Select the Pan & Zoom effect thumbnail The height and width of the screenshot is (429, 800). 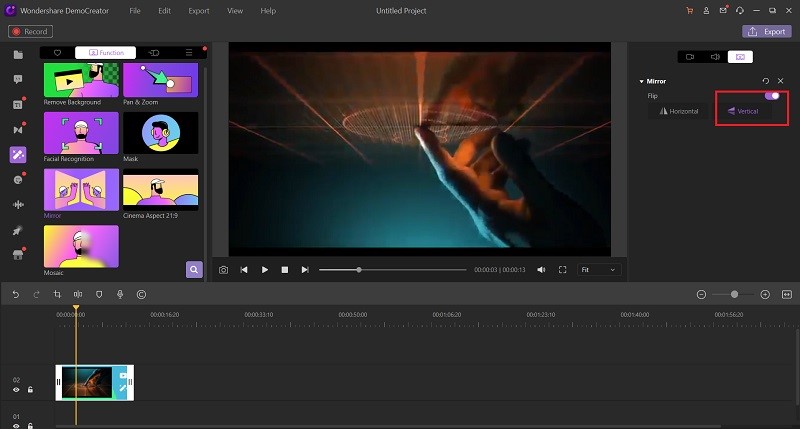161,80
